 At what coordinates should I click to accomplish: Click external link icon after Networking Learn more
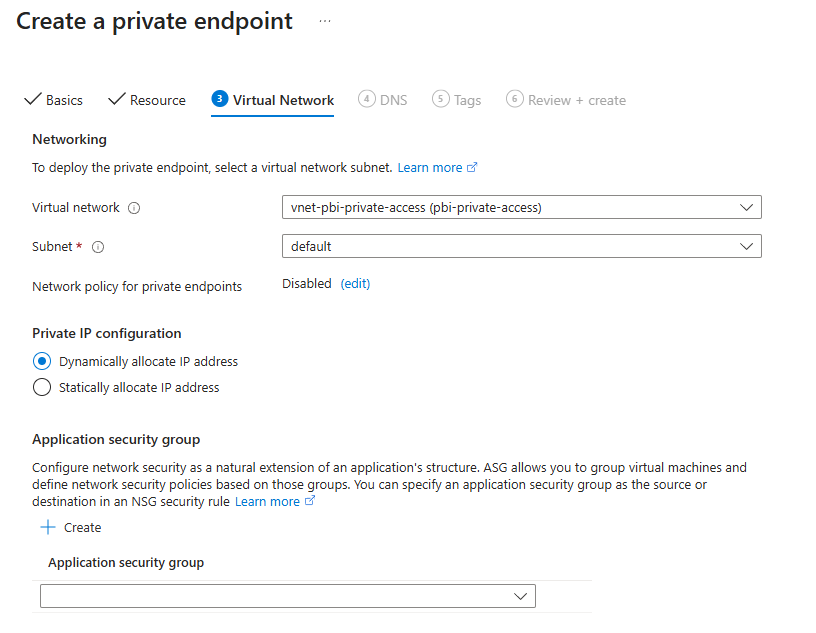click(x=473, y=167)
